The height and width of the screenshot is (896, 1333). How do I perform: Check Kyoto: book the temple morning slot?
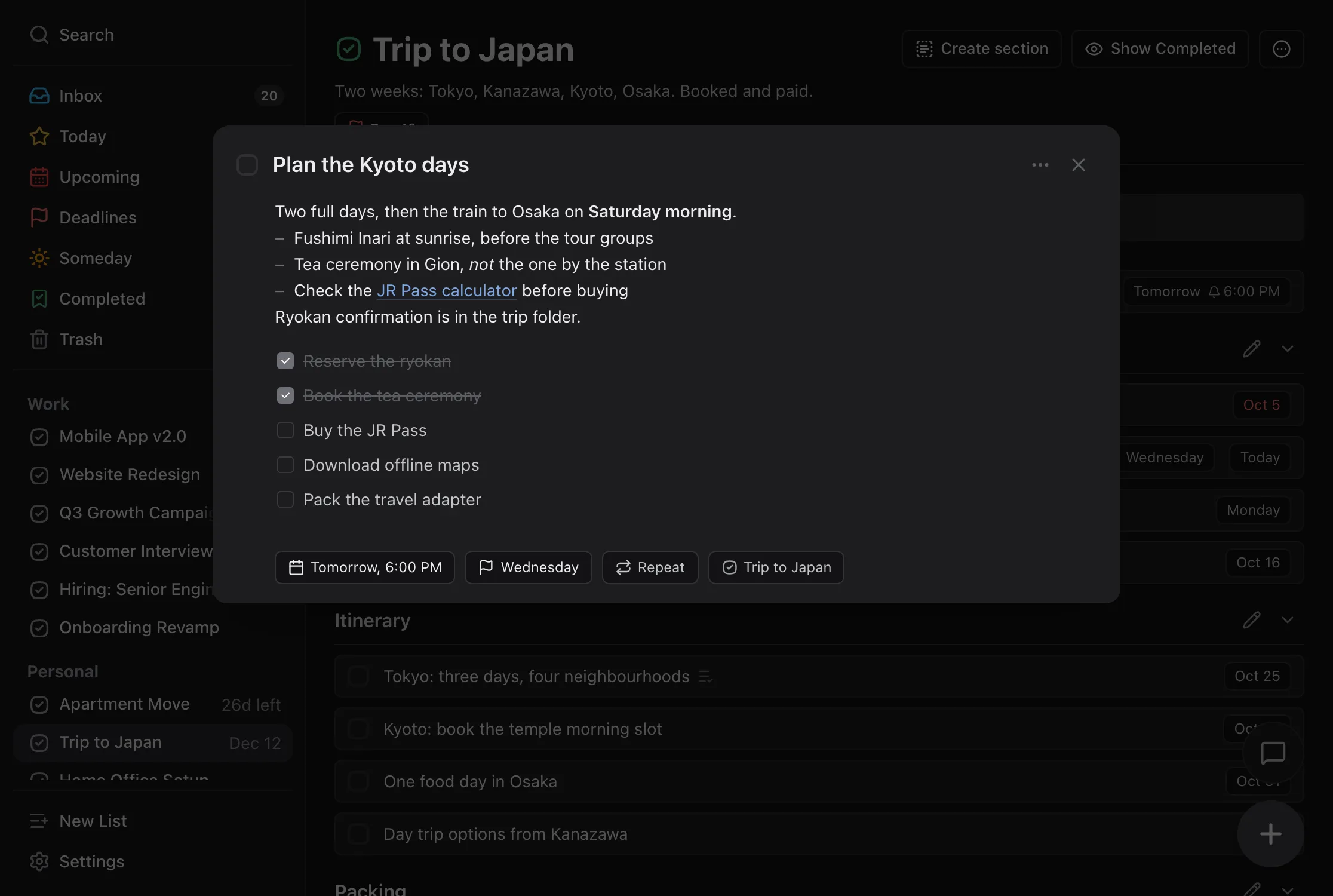pyautogui.click(x=358, y=729)
